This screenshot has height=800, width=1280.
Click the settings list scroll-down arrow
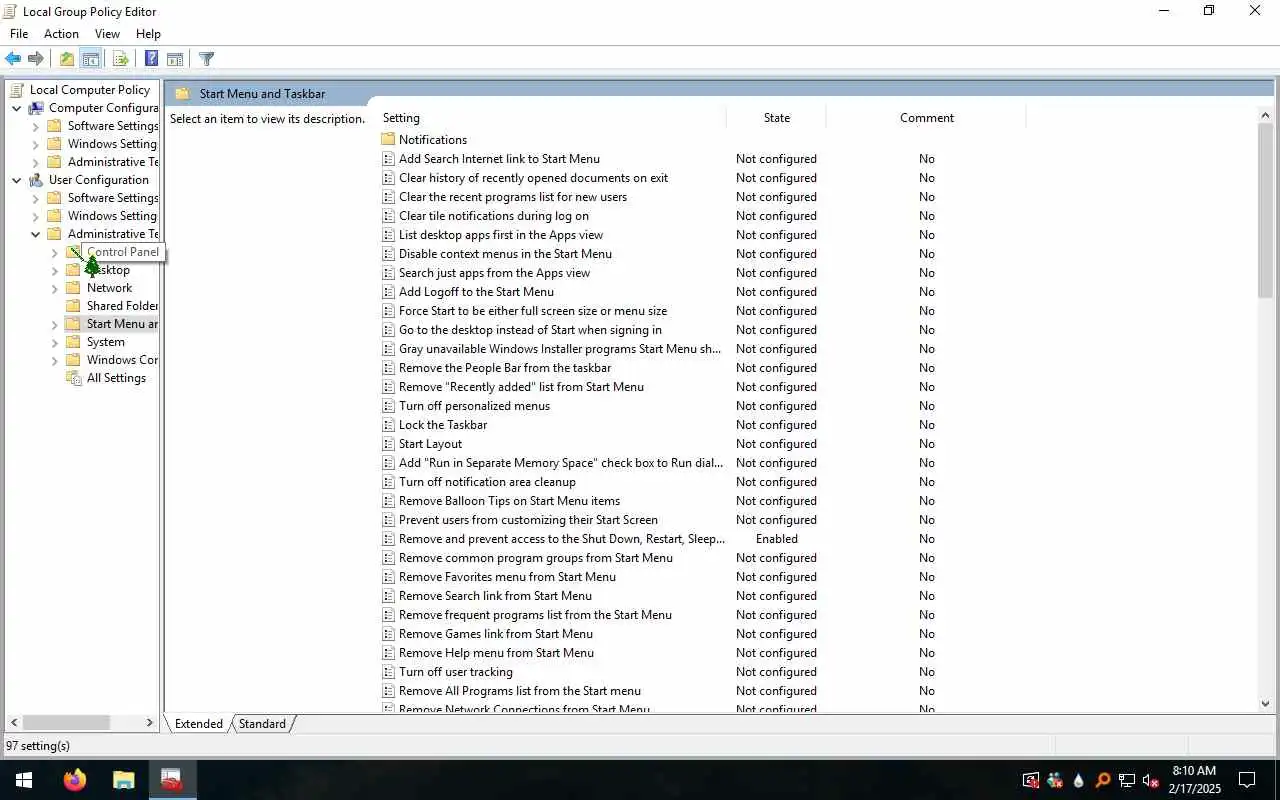click(x=1265, y=704)
